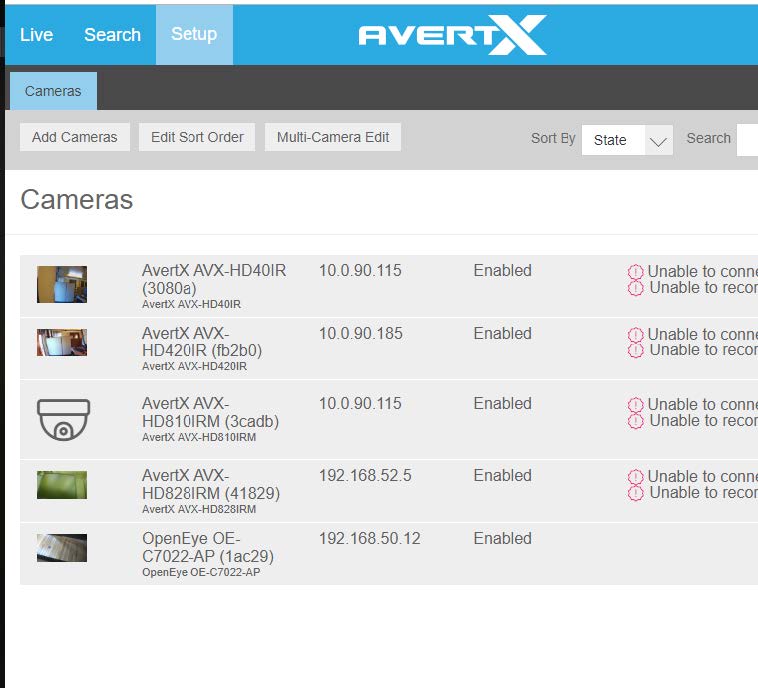Click the AvertX logo

(452, 35)
